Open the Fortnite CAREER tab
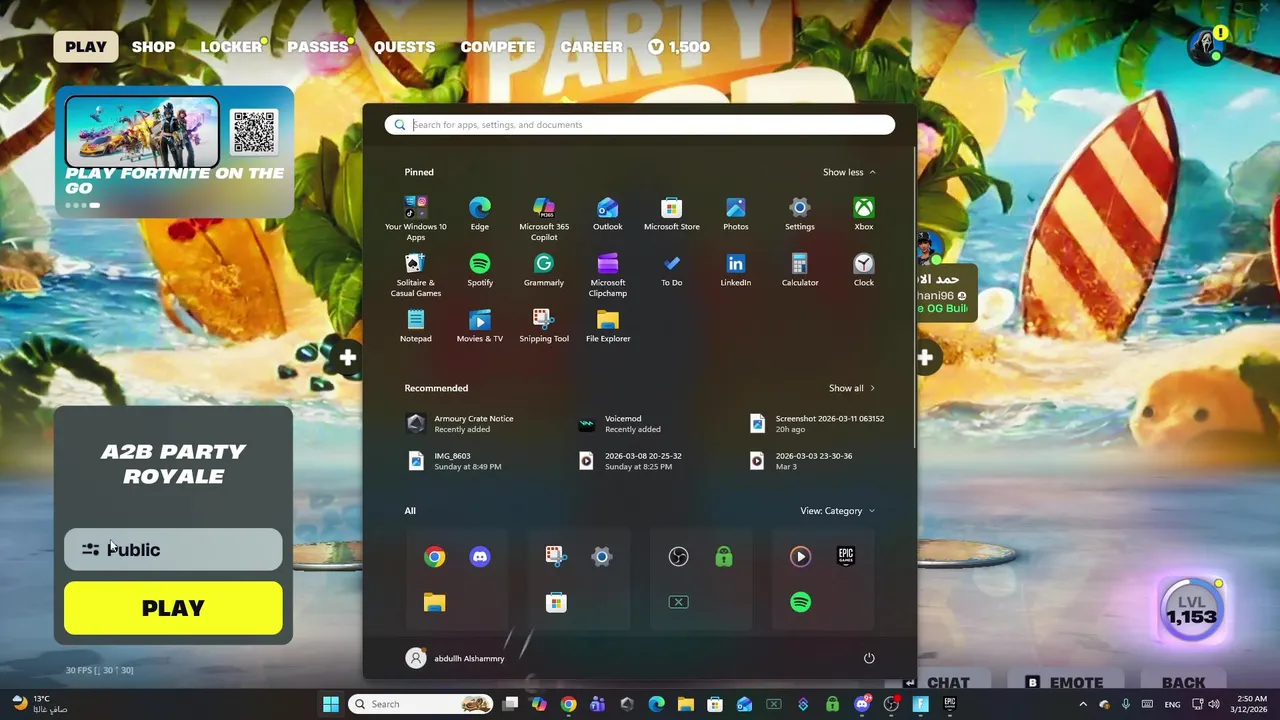The height and width of the screenshot is (720, 1280). (x=591, y=47)
